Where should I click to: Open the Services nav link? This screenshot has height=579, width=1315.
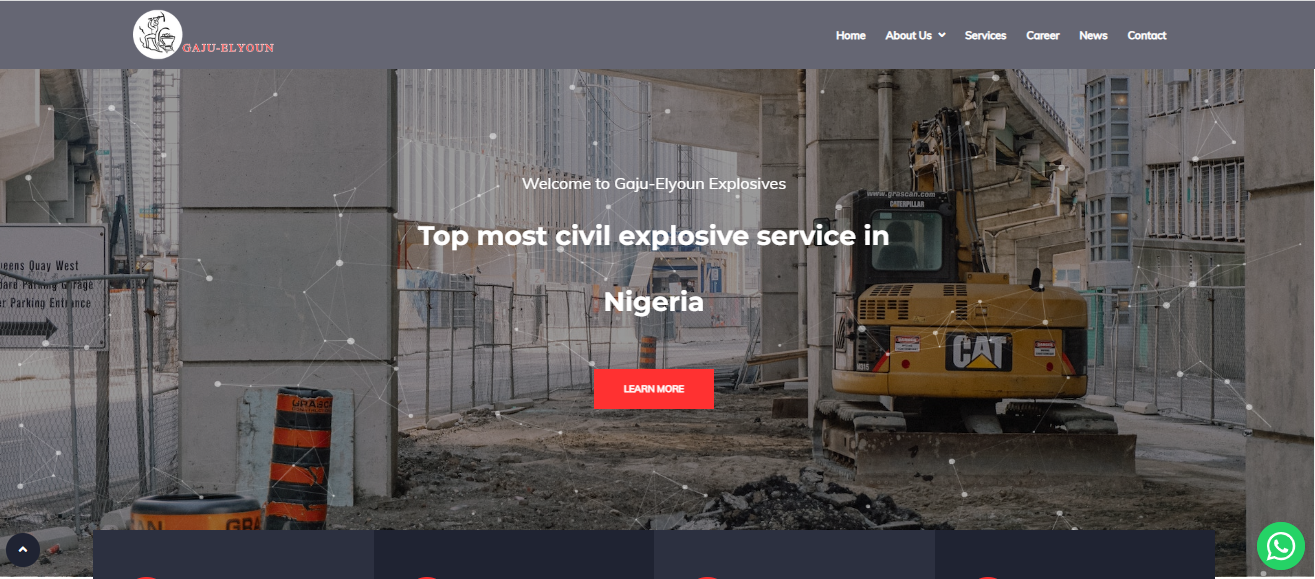[x=985, y=35]
